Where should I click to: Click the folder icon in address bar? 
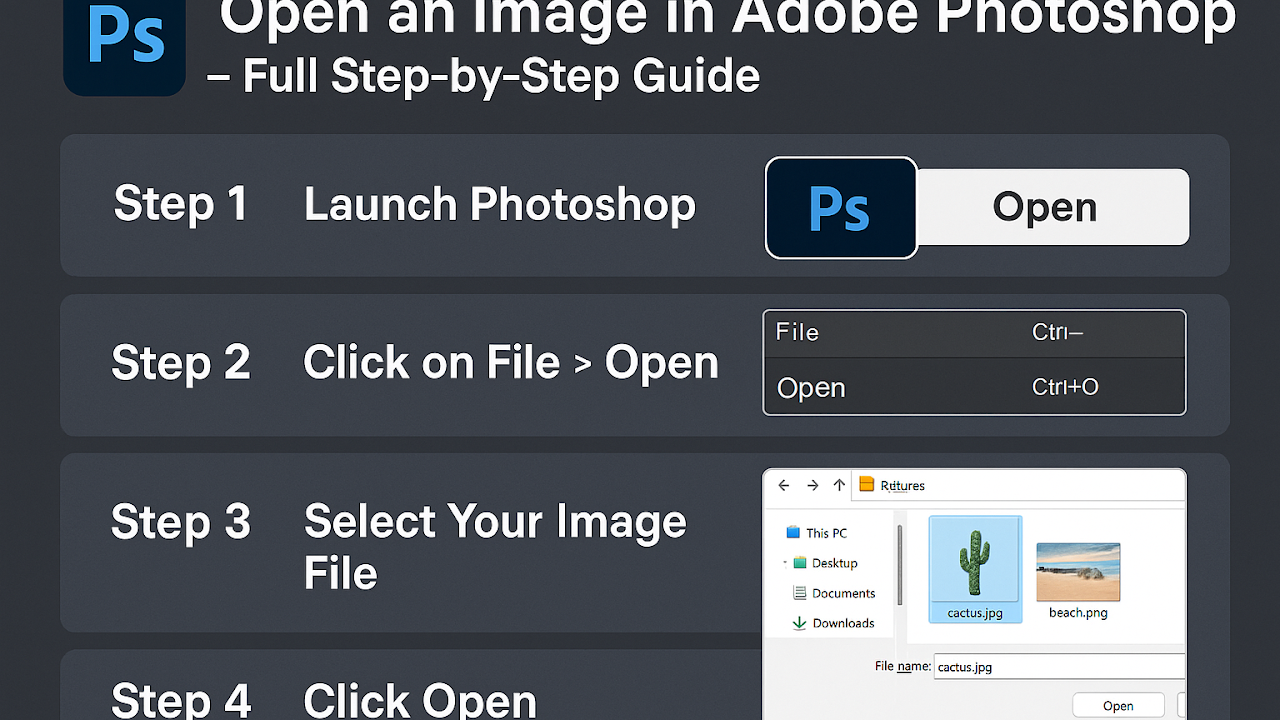(x=866, y=485)
